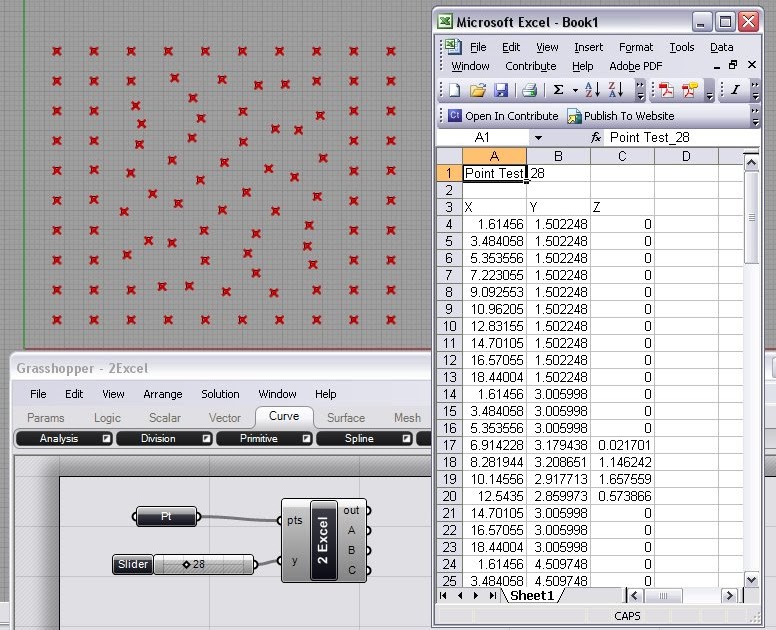776x630 pixels.
Task: Select cell containing 1.146242
Action: coord(622,462)
